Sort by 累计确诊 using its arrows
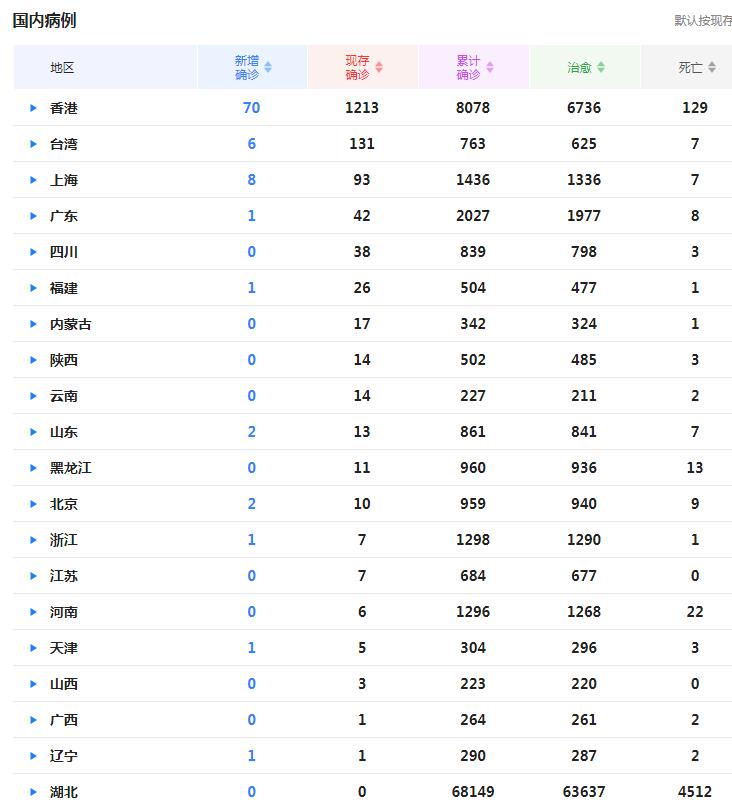The width and height of the screenshot is (732, 809). (490, 67)
